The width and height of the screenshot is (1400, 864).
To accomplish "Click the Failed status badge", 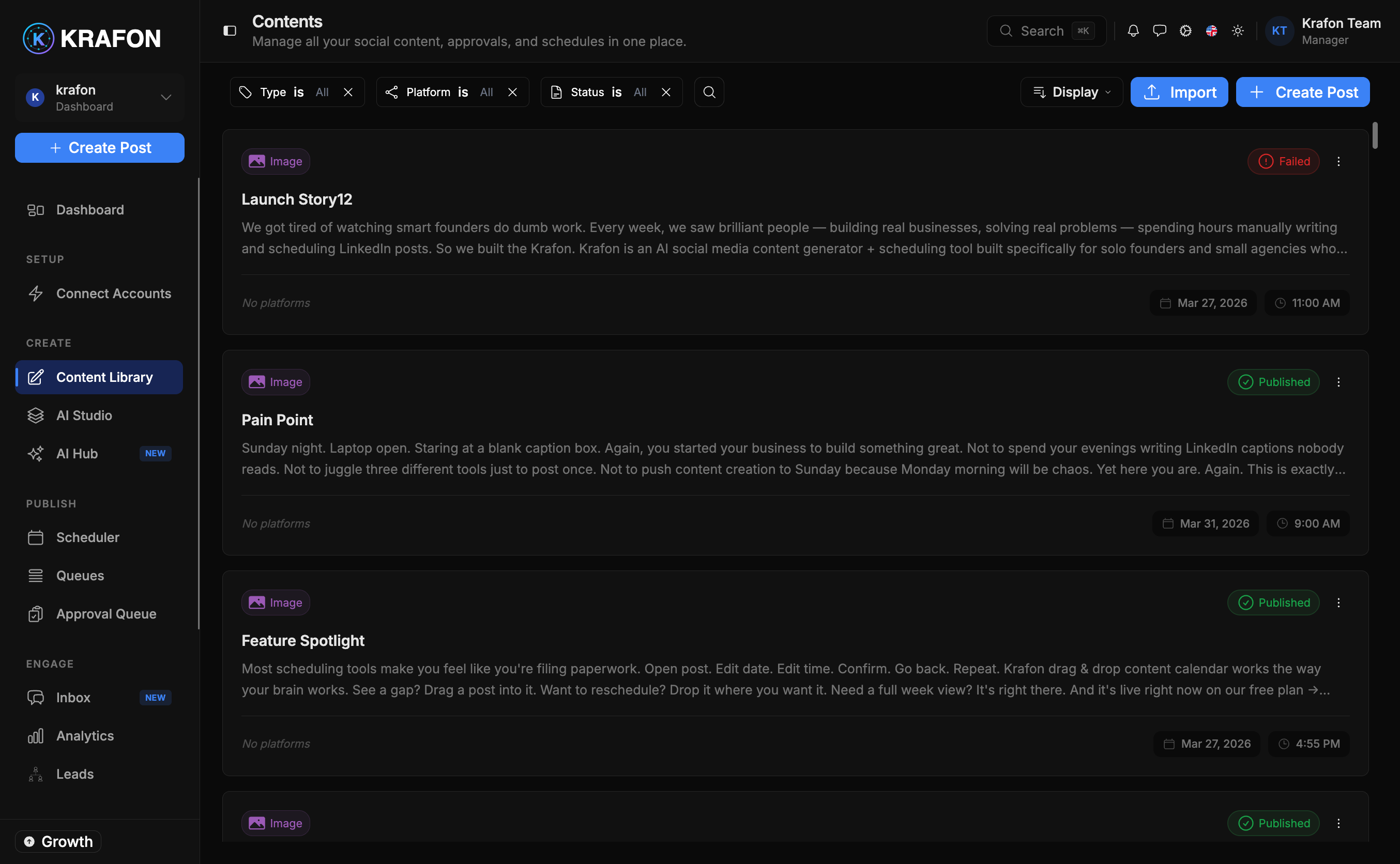I will point(1283,162).
